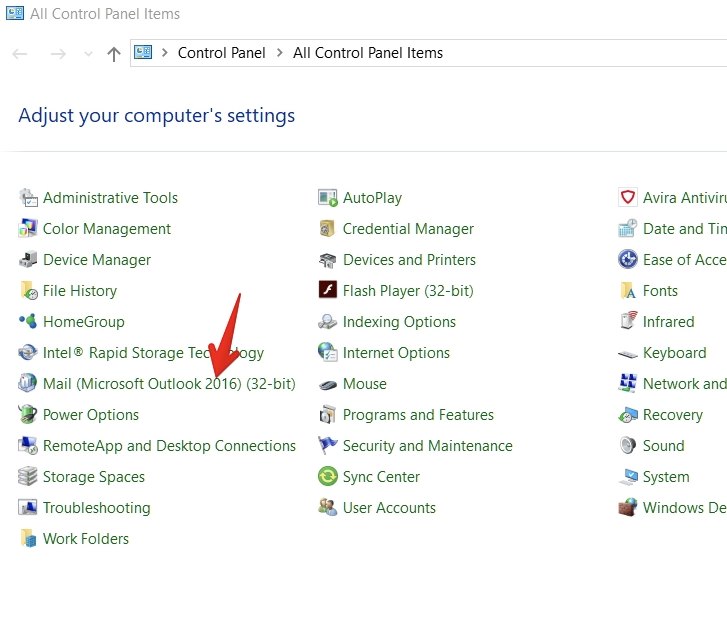Open the System link

[x=666, y=477]
